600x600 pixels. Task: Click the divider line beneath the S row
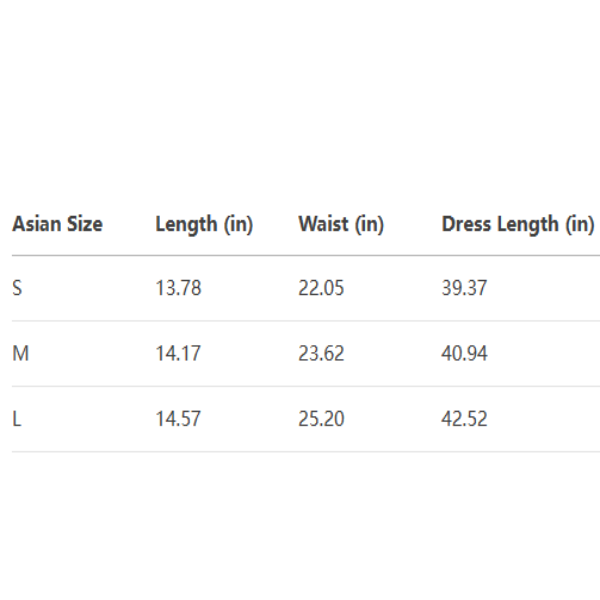pos(300,321)
